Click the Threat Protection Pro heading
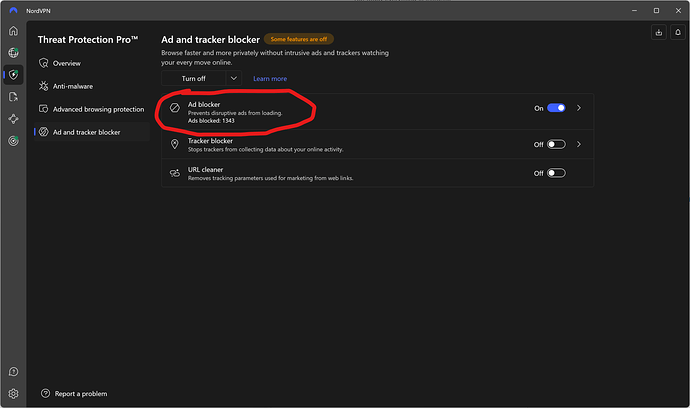The image size is (690, 408). [88, 40]
